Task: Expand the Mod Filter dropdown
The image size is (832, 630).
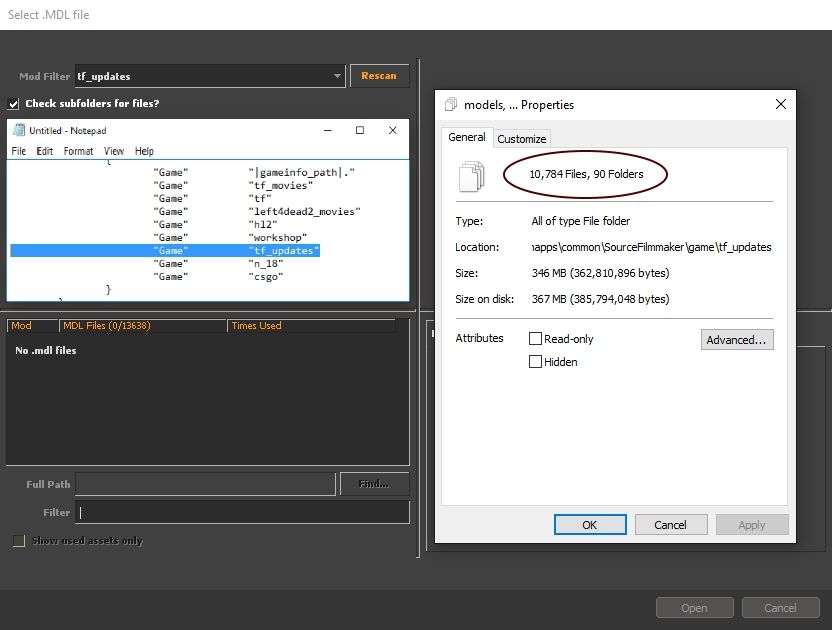Action: [x=337, y=76]
